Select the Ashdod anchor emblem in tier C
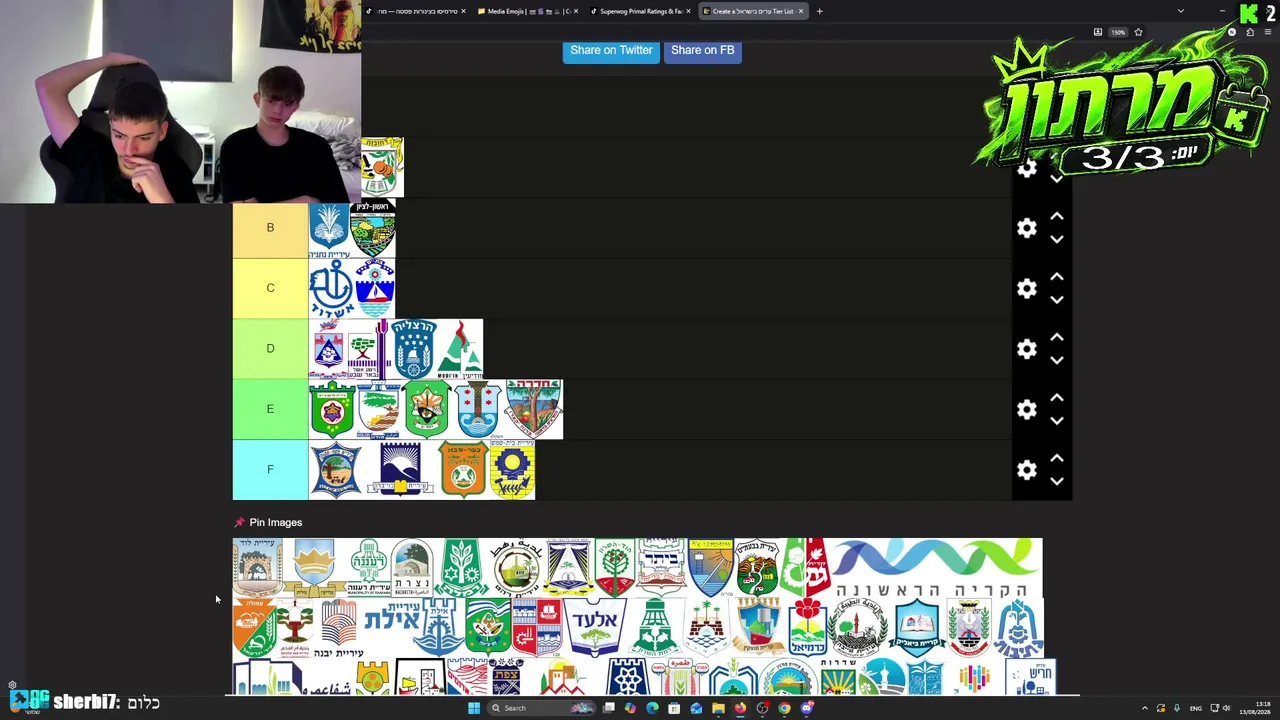This screenshot has height=720, width=1280. pos(331,288)
